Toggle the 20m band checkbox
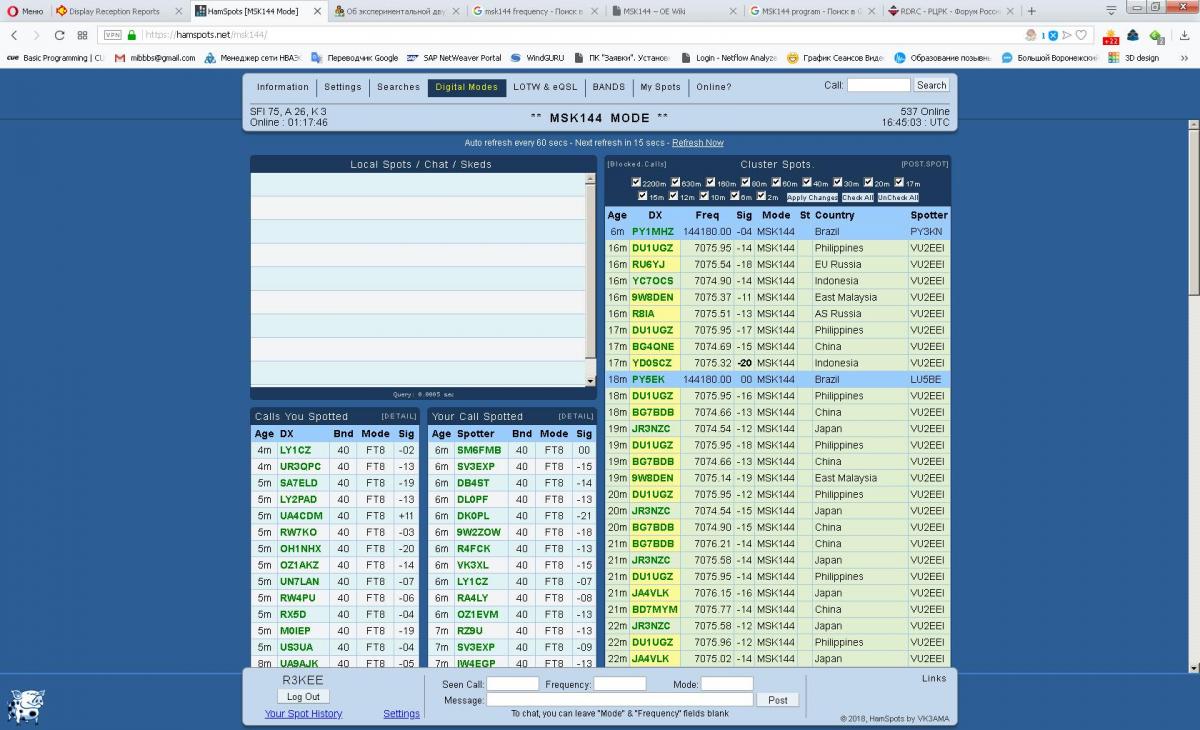The height and width of the screenshot is (730, 1200). pos(868,183)
